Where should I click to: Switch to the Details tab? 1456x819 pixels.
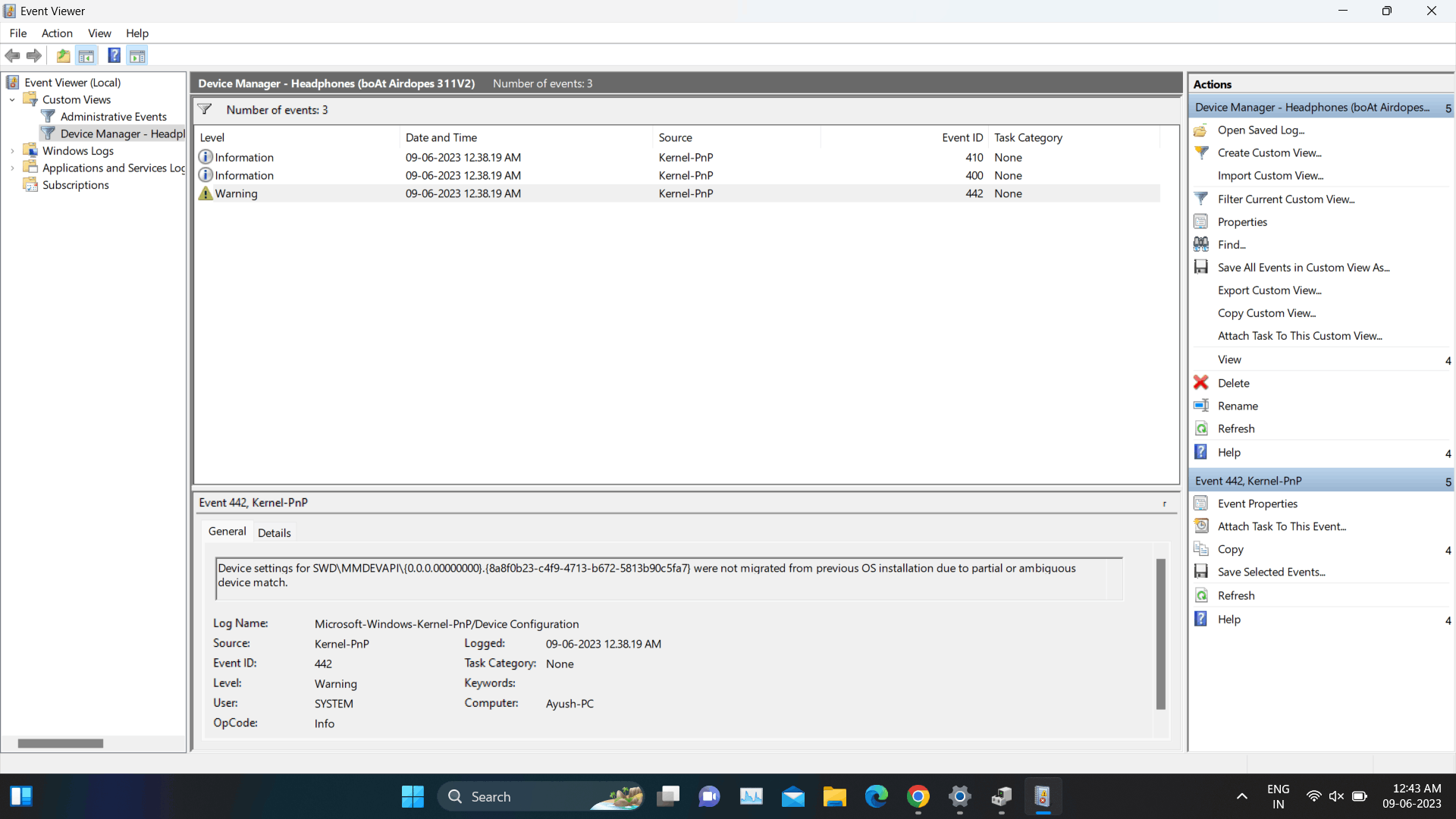[x=274, y=532]
